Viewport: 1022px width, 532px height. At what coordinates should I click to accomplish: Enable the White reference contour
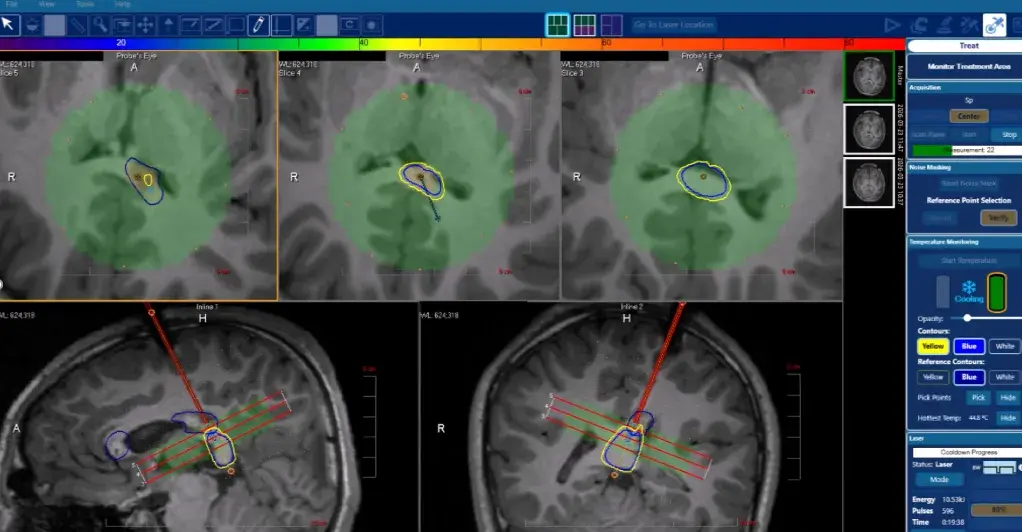tap(1004, 377)
